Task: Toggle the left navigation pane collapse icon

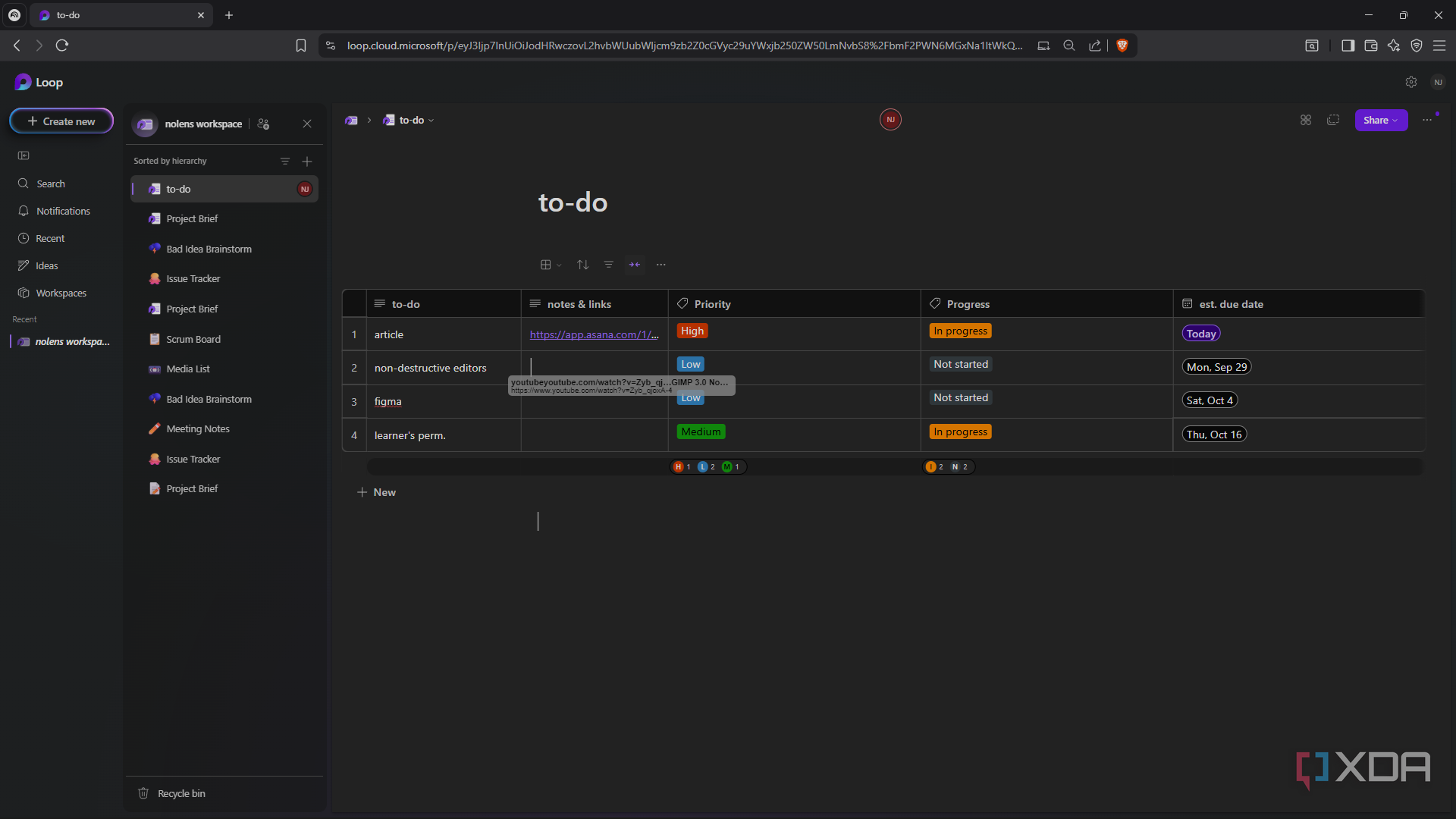Action: 24,155
